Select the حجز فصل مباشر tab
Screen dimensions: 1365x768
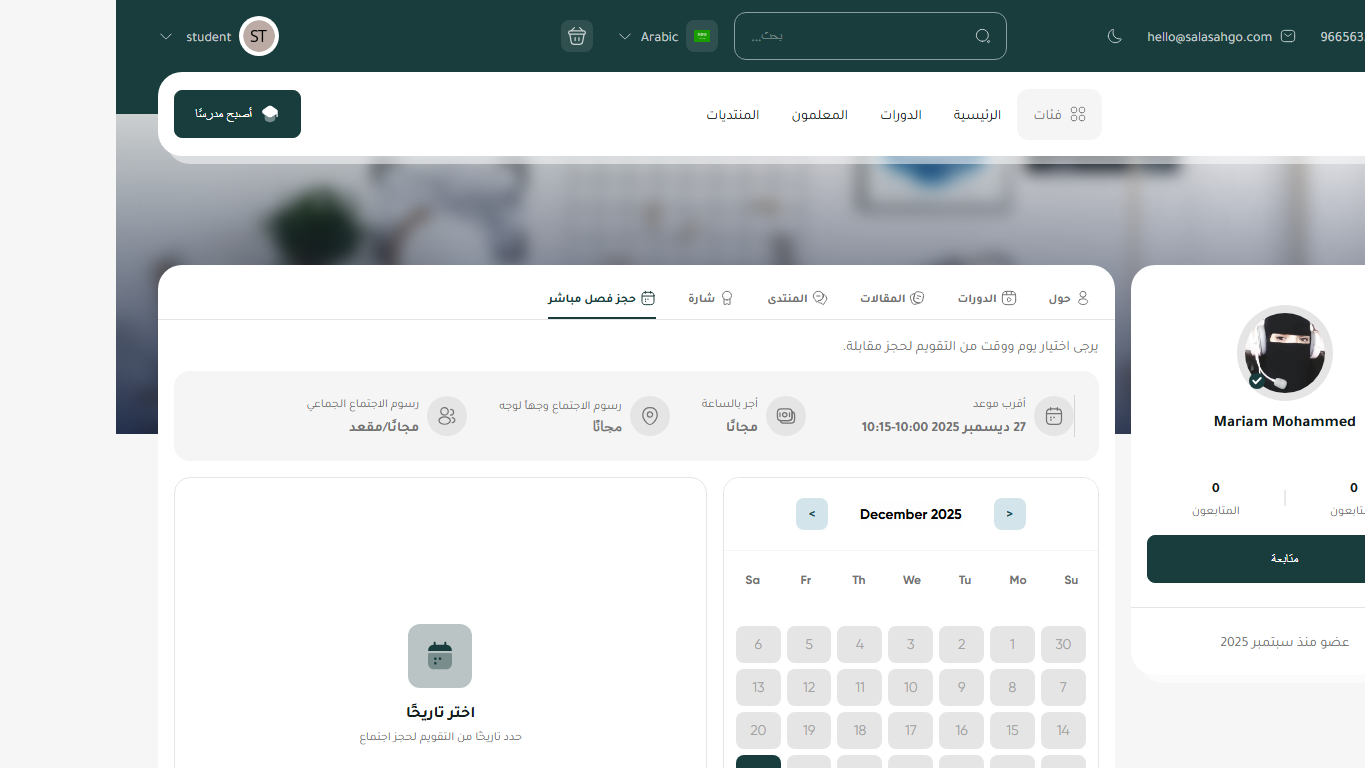602,298
